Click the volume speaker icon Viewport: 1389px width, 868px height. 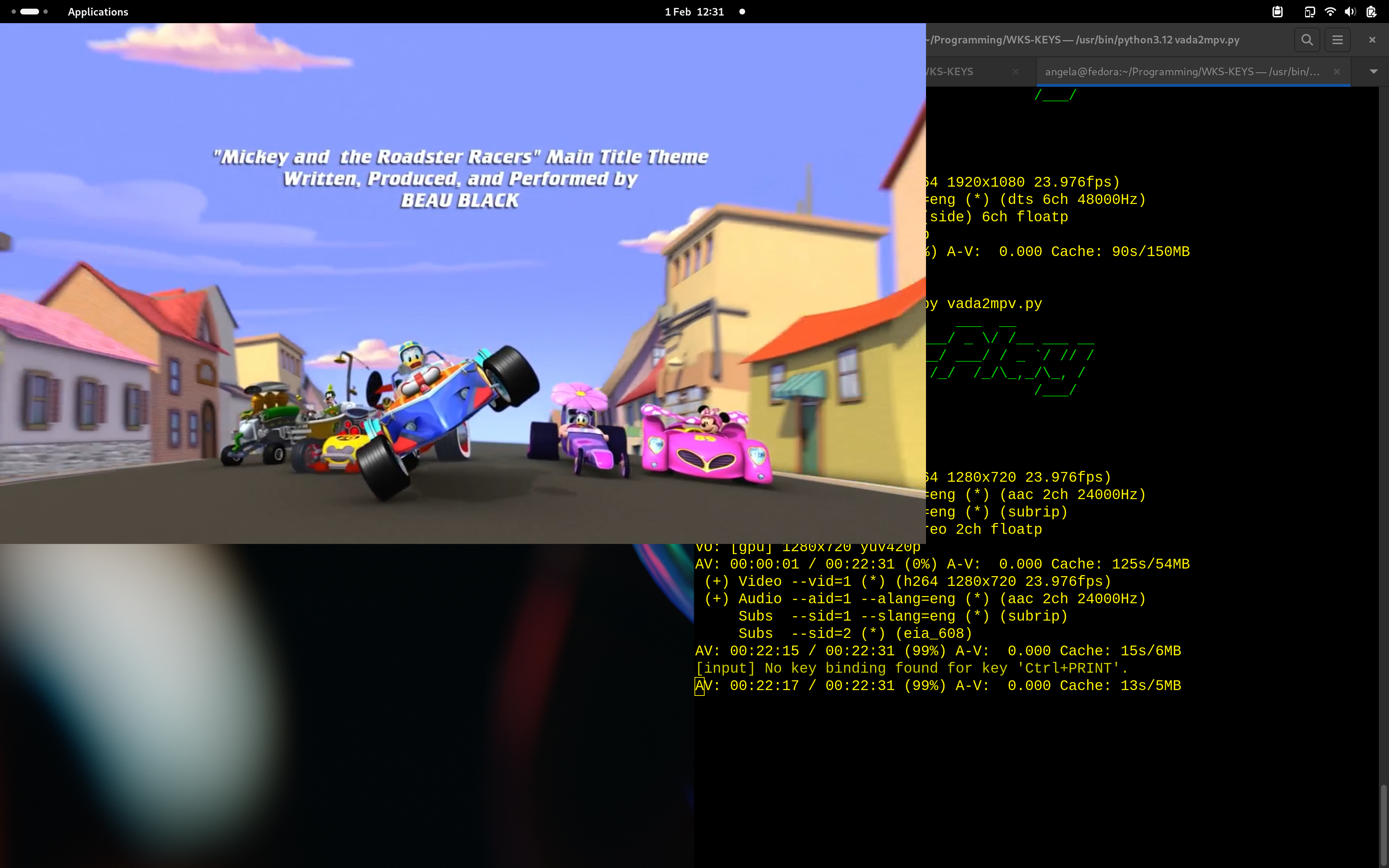[1350, 12]
